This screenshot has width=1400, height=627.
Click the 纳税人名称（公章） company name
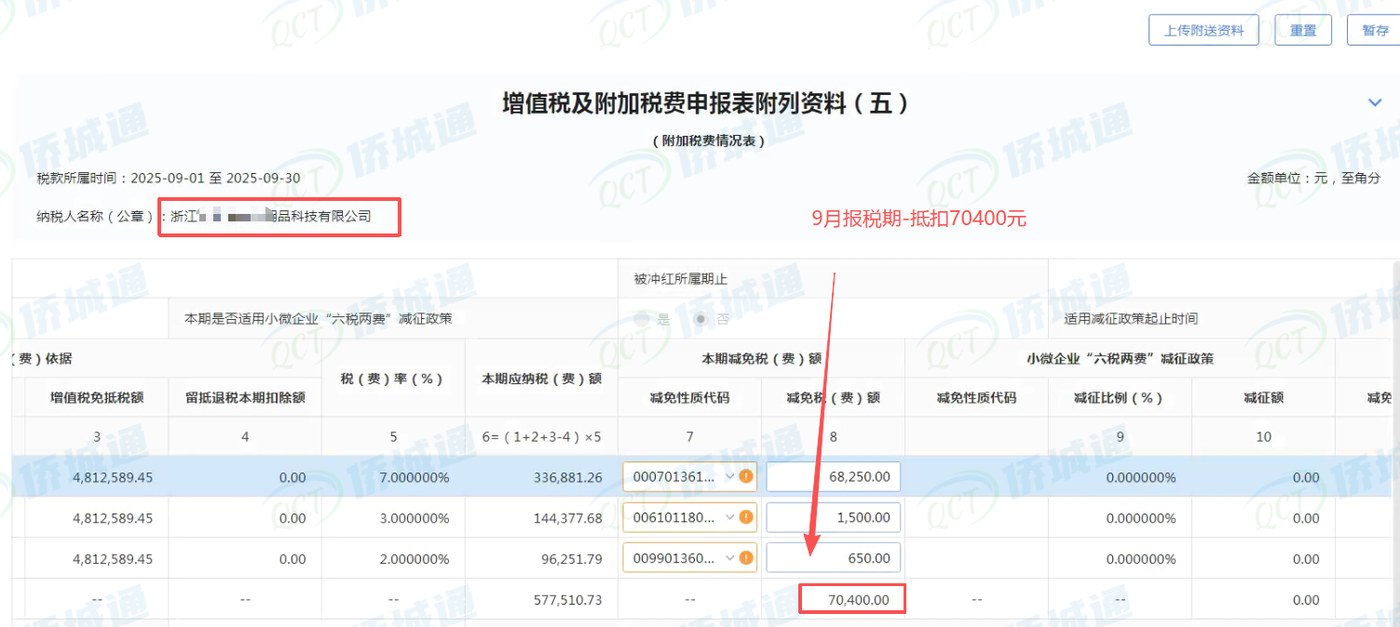pos(271,215)
